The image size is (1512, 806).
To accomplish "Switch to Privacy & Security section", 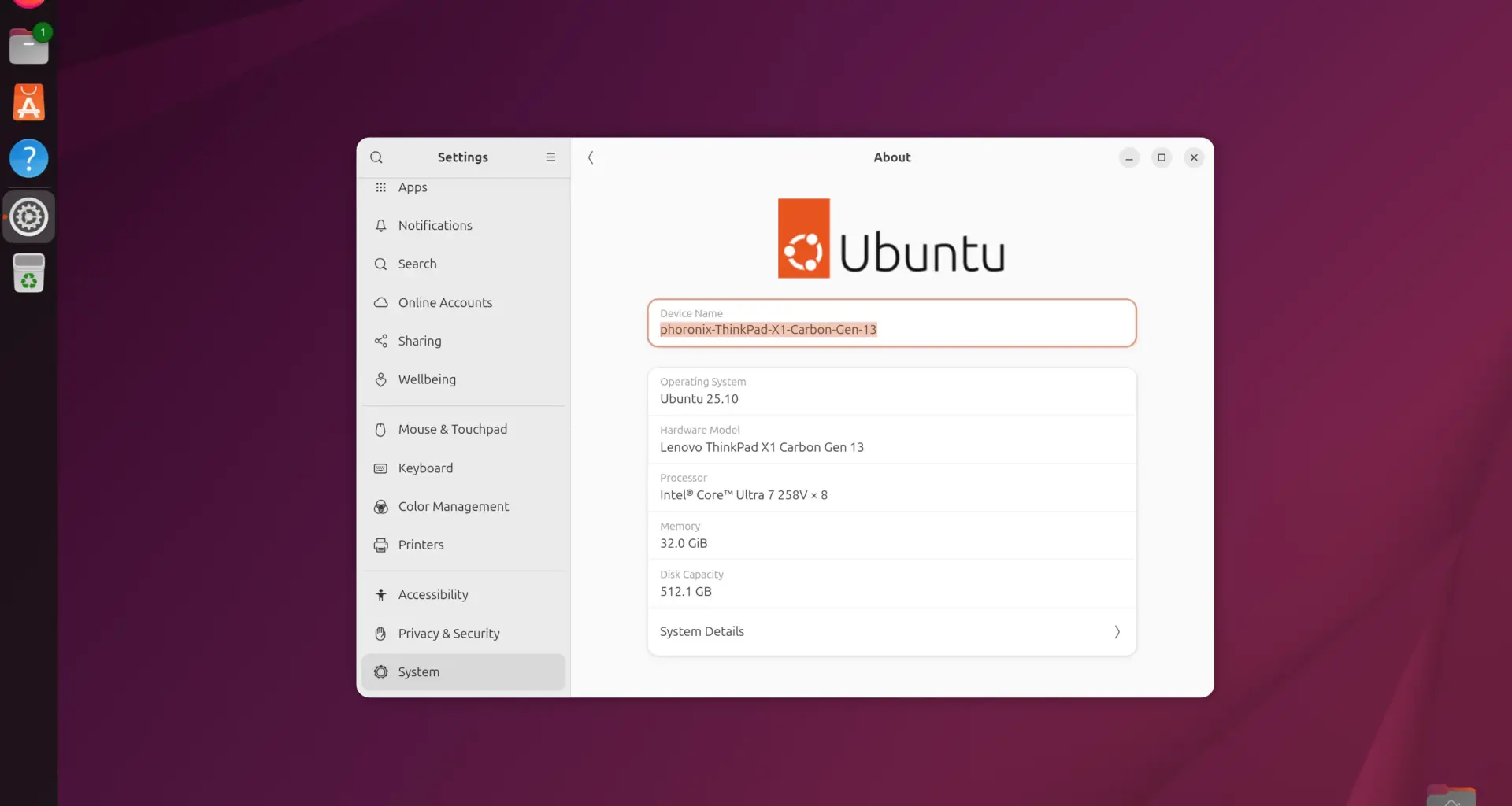I will [x=449, y=633].
